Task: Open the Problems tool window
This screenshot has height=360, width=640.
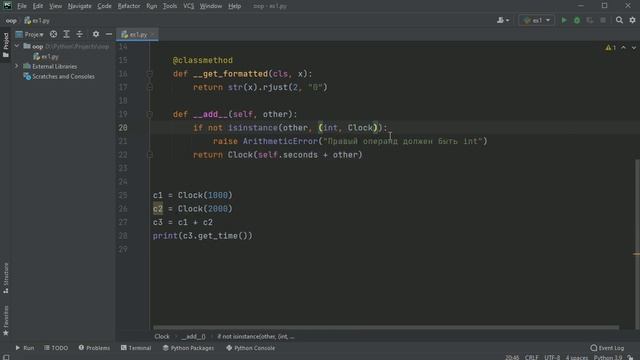Action: (x=94, y=348)
